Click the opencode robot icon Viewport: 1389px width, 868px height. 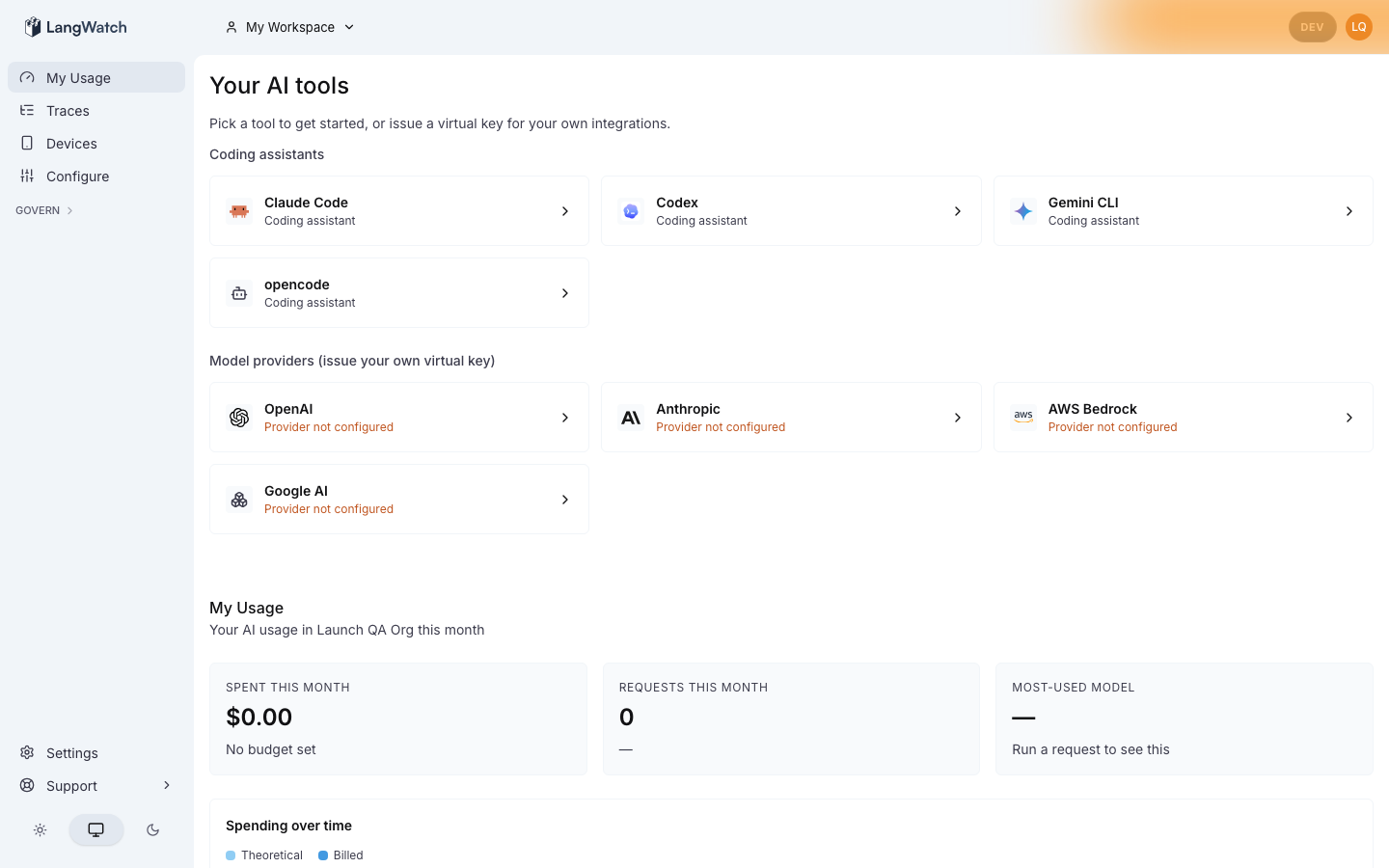pyautogui.click(x=239, y=293)
